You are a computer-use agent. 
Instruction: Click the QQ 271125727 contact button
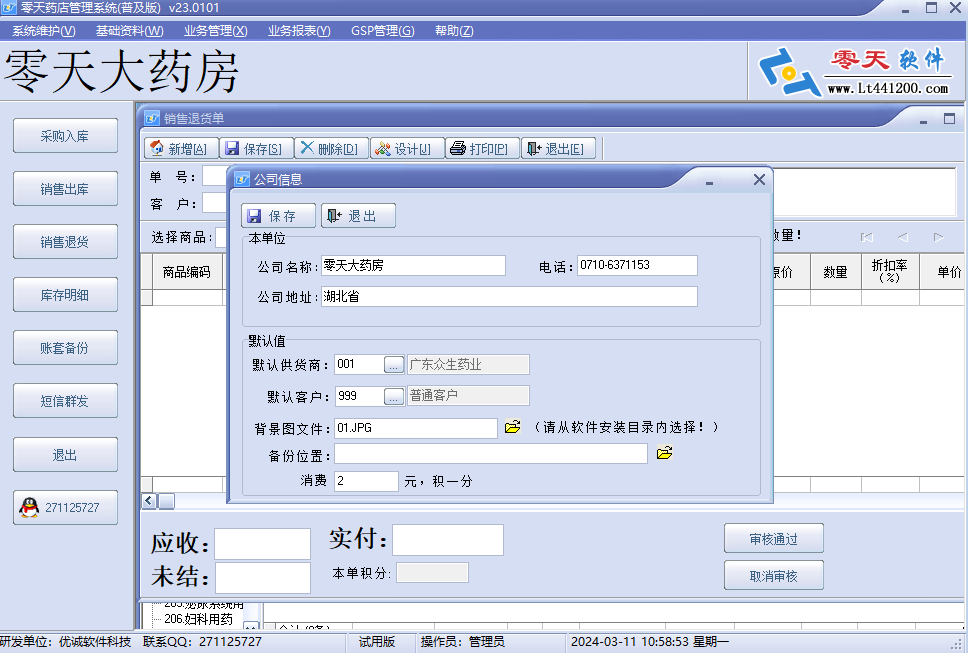pos(65,507)
